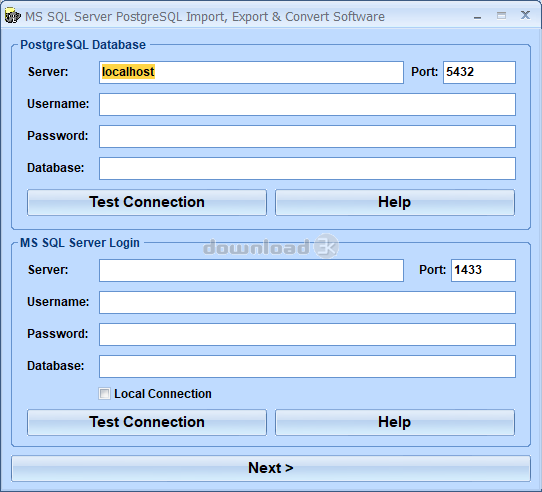Viewport: 542px width, 492px height.
Task: Click the PostgreSQL Port field showing 5432
Action: 479,72
